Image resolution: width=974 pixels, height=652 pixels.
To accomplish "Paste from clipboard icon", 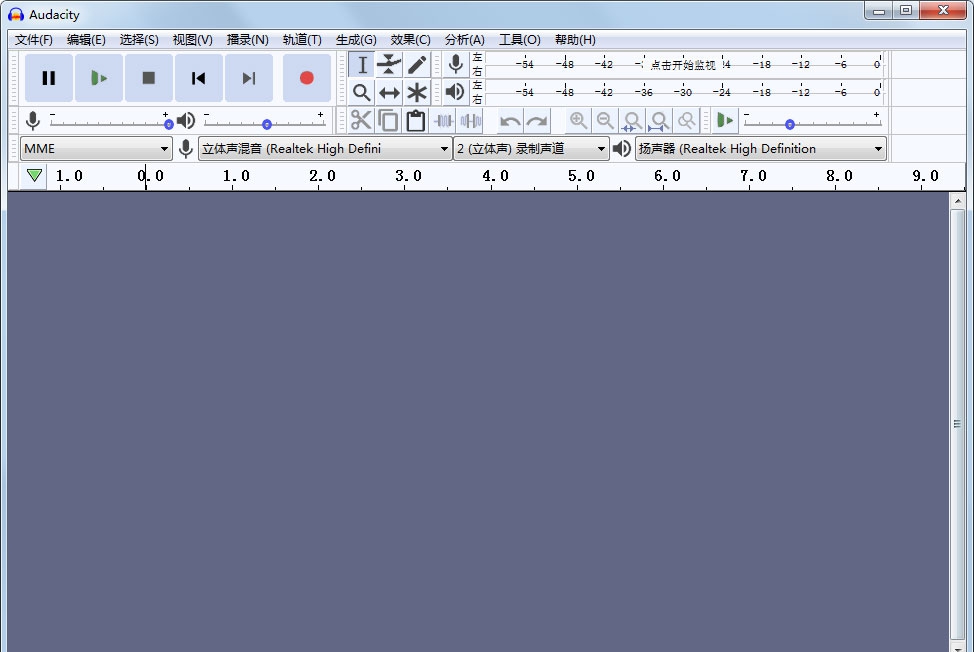I will [416, 120].
